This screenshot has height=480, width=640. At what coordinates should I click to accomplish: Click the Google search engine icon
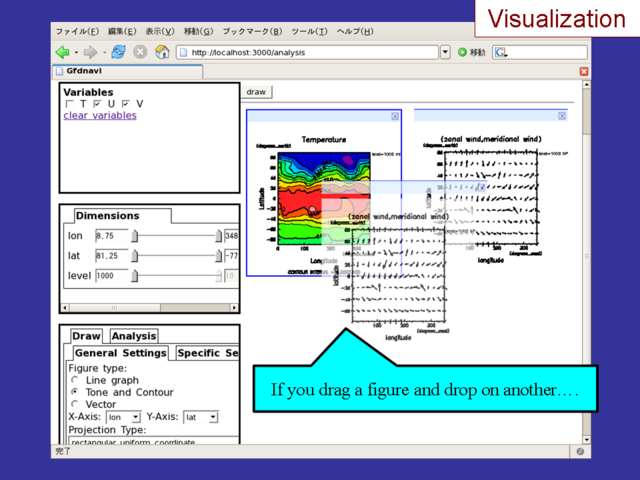500,52
